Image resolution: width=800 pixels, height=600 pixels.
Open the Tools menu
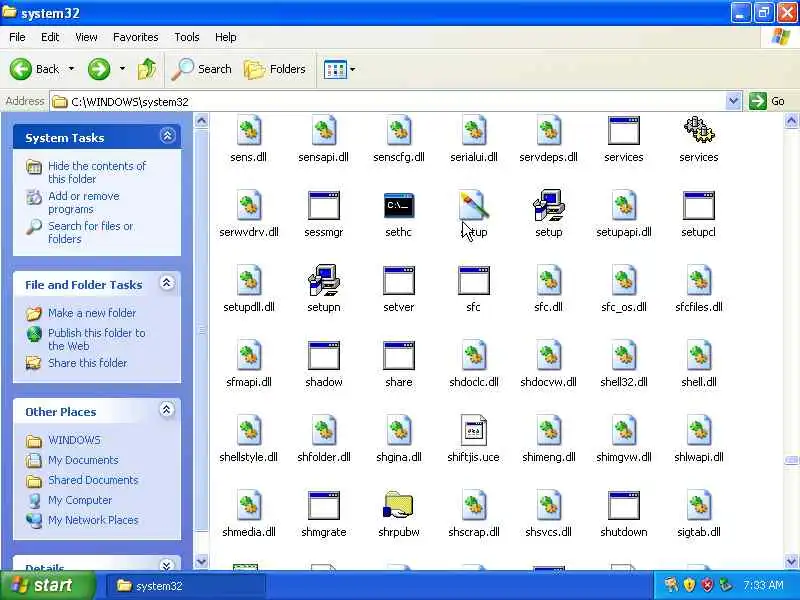[187, 37]
